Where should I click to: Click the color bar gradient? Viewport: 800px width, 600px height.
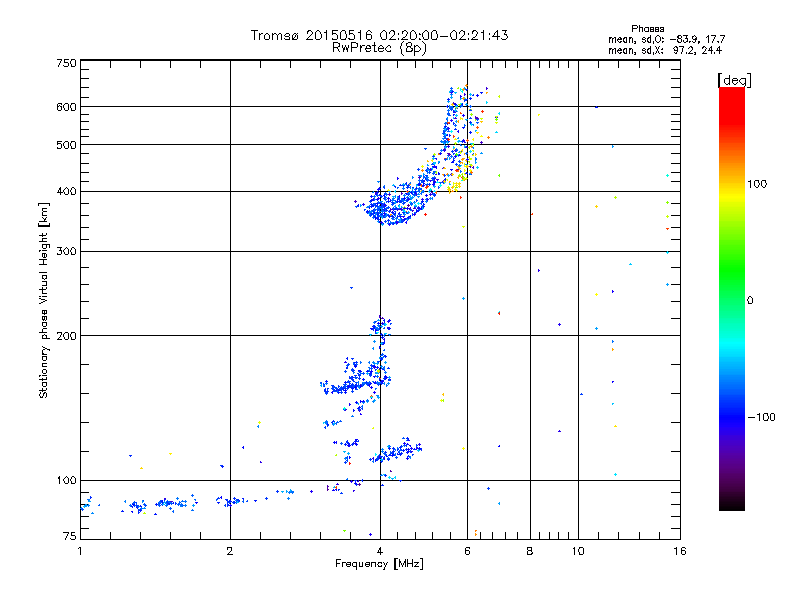point(732,299)
